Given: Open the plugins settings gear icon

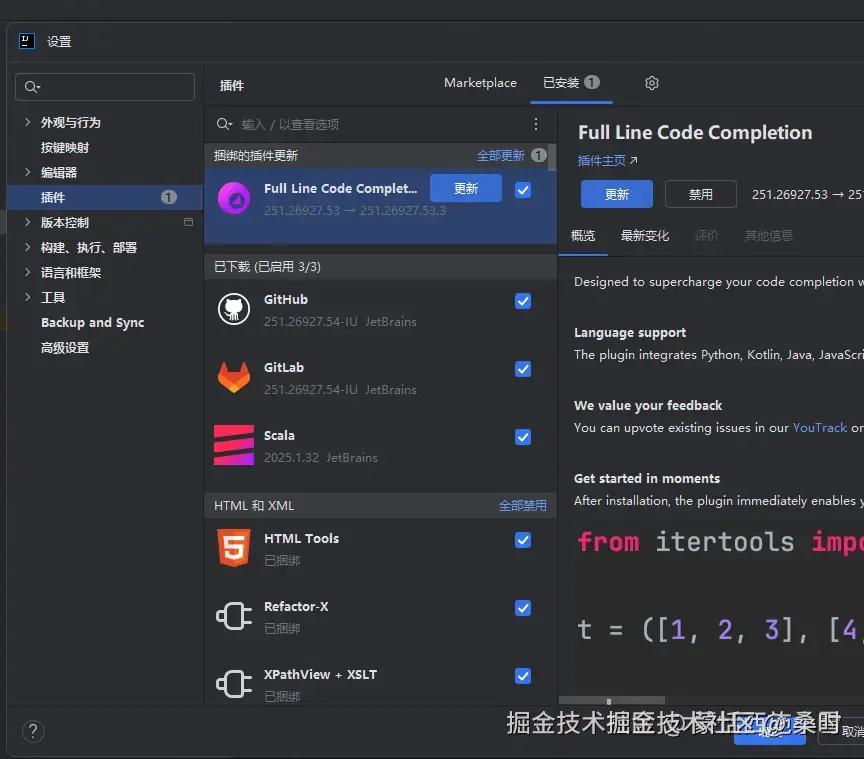Looking at the screenshot, I should (x=652, y=83).
